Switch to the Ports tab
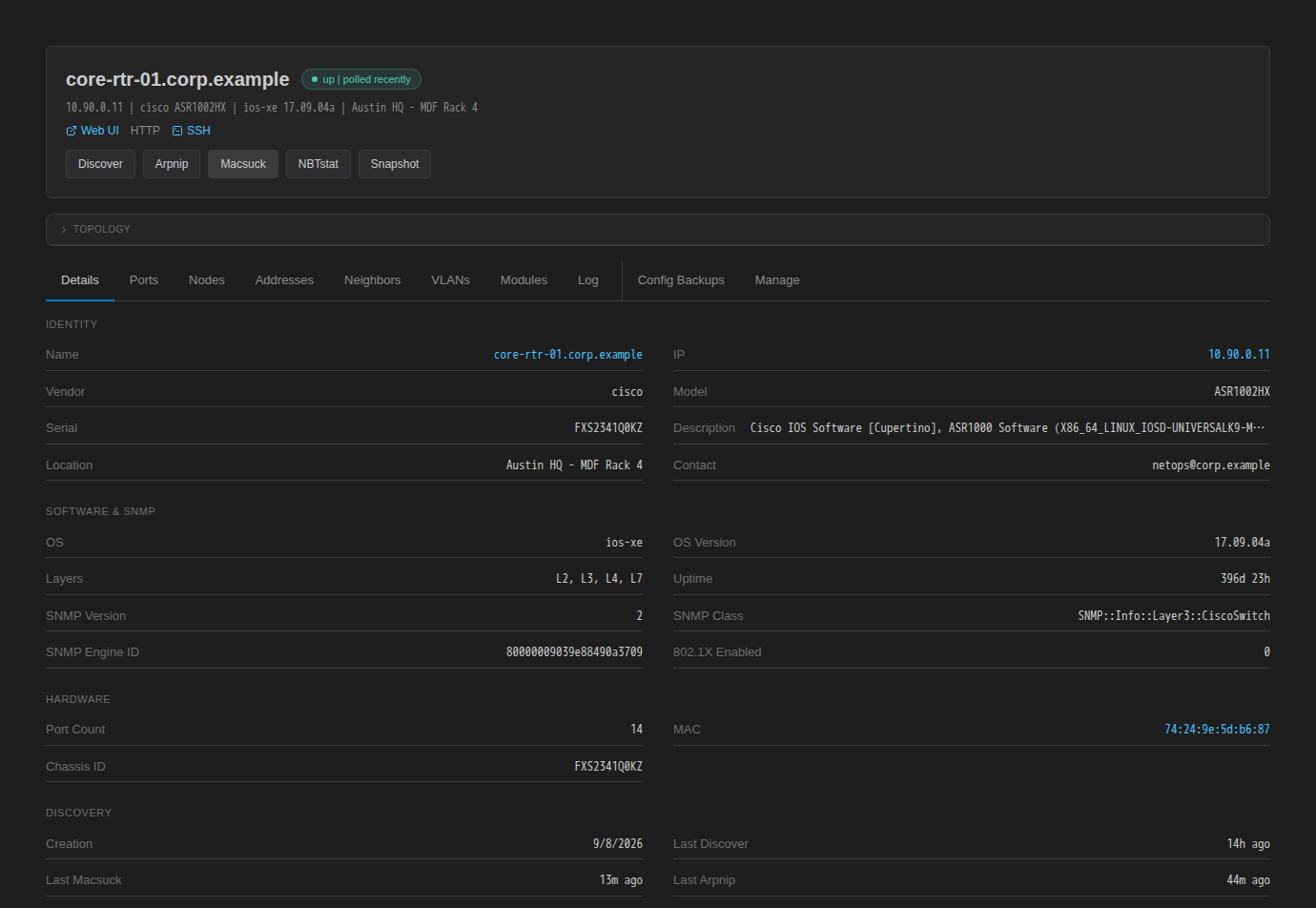Viewport: 1316px width, 908px height. [x=144, y=280]
